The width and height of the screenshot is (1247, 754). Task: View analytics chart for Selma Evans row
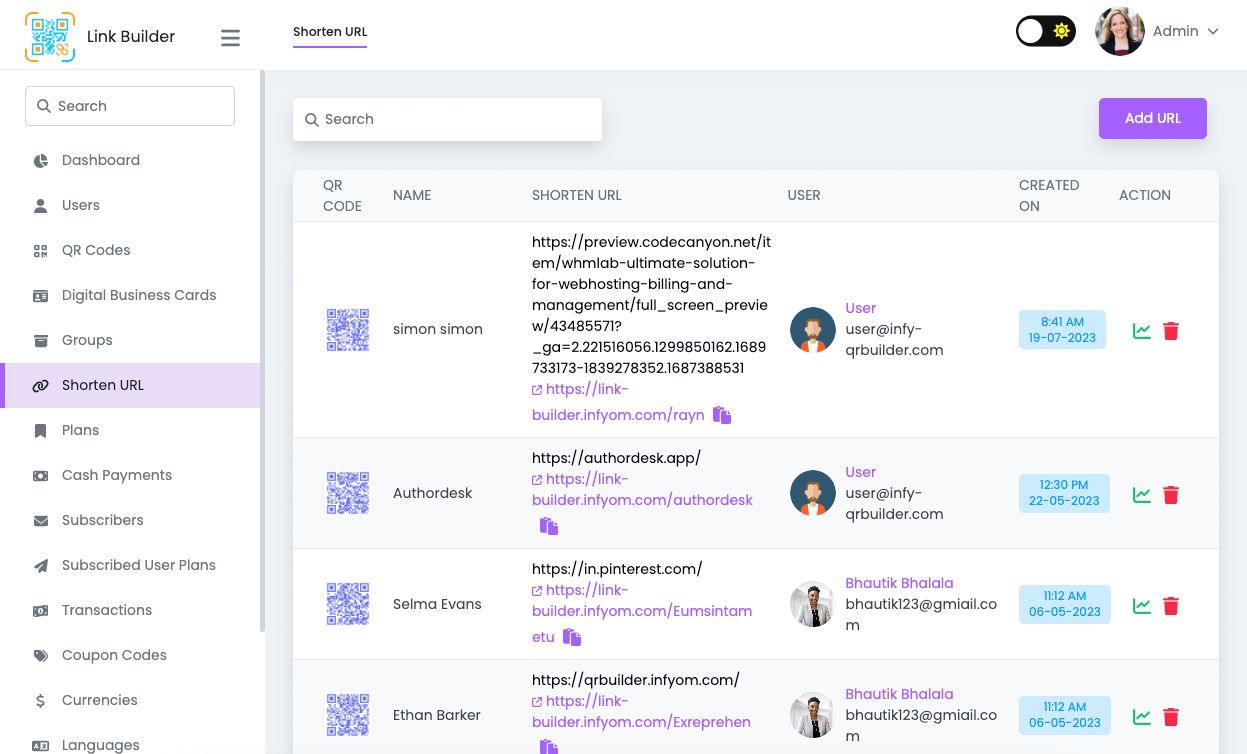tap(1141, 606)
